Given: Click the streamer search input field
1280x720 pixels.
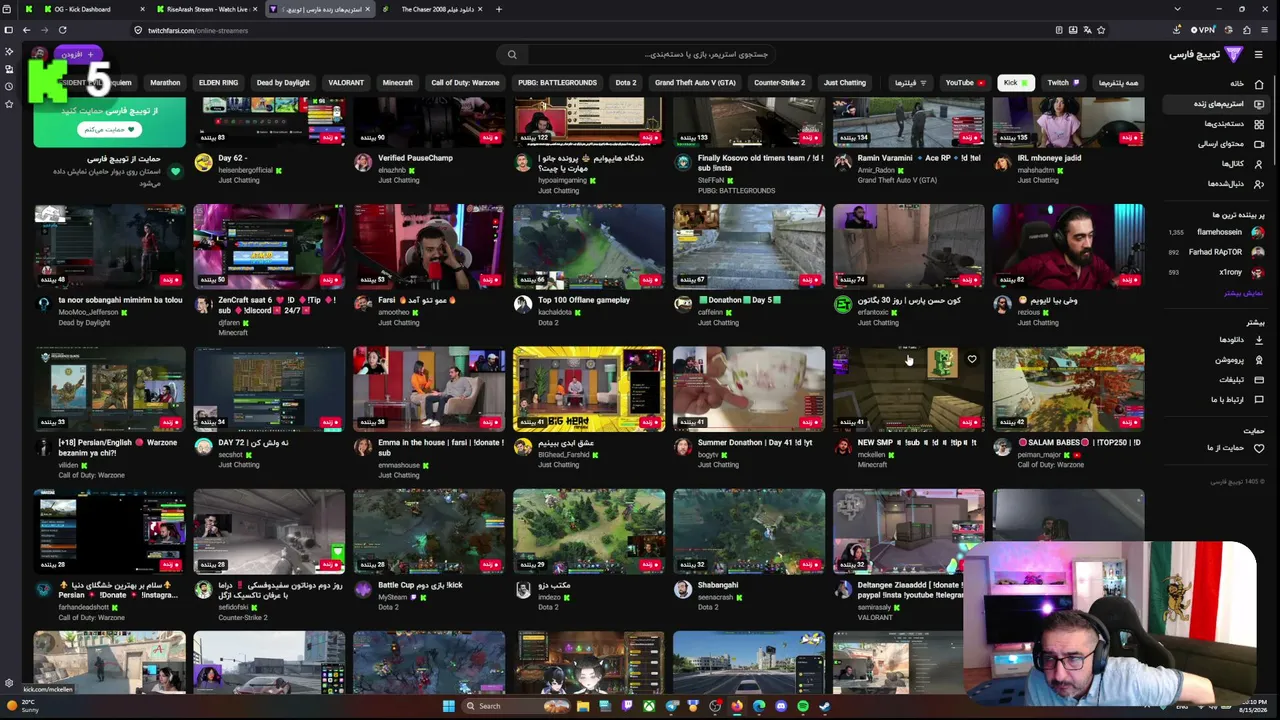Looking at the screenshot, I should click(x=650, y=54).
